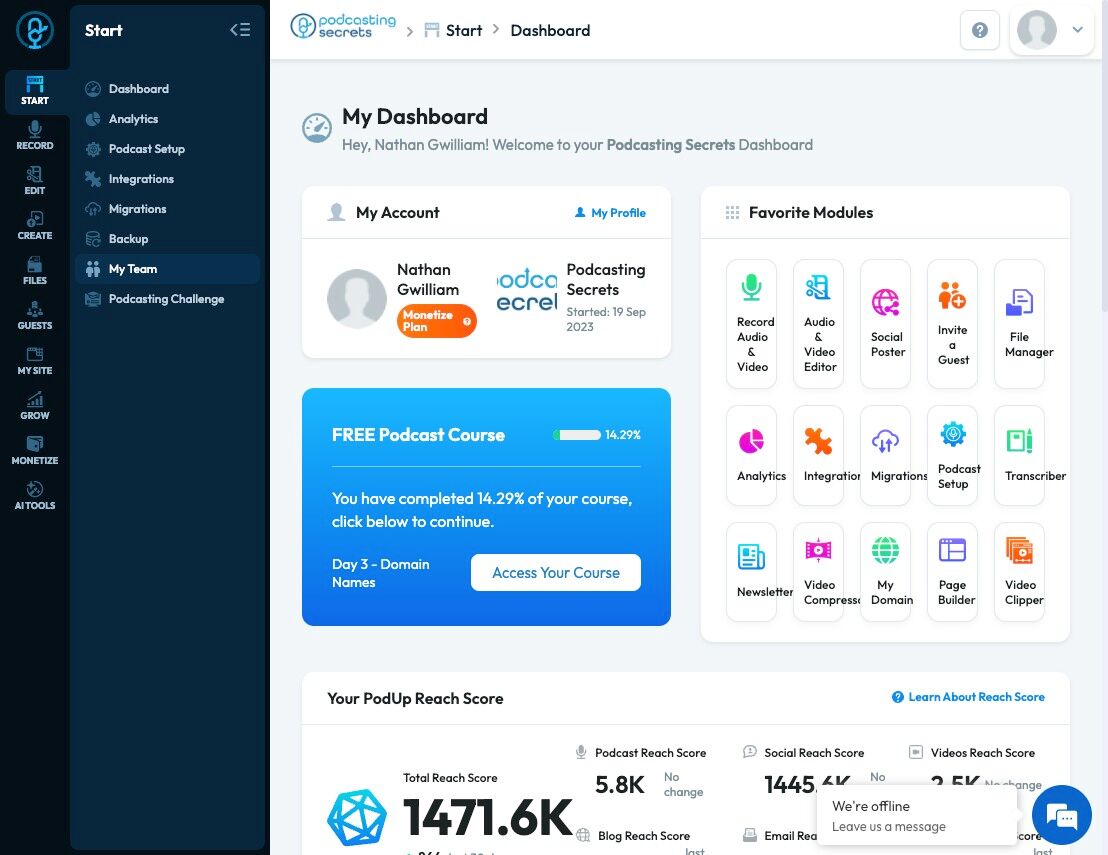The width and height of the screenshot is (1108, 855).
Task: Open Video Compressor favorite module
Action: pos(818,572)
